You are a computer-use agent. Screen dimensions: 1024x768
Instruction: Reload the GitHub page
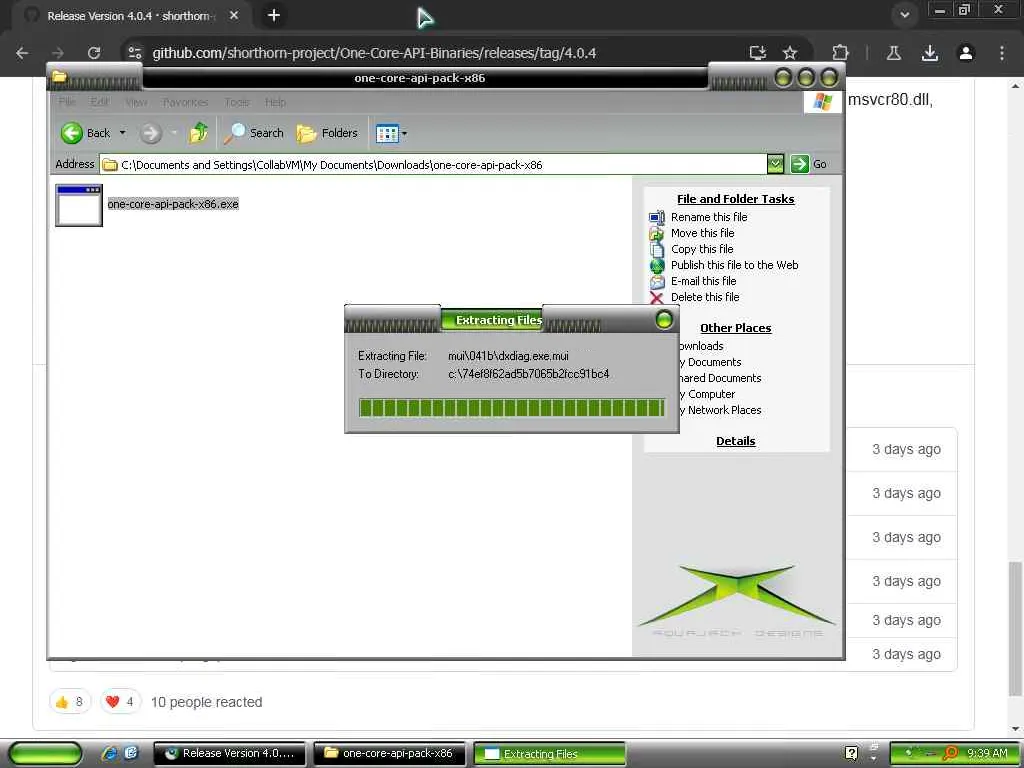(x=94, y=53)
